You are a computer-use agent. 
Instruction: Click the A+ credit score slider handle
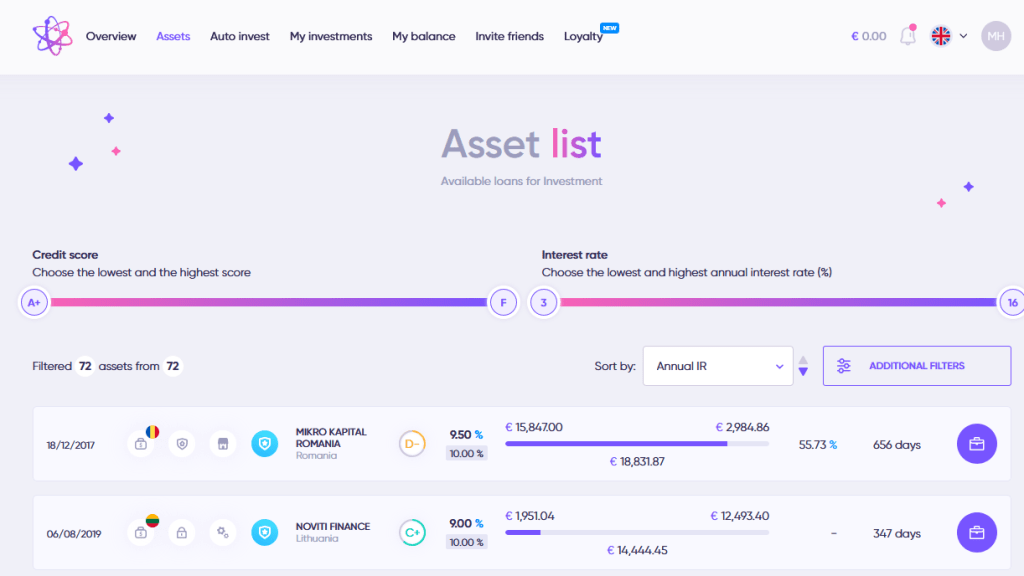[x=34, y=302]
